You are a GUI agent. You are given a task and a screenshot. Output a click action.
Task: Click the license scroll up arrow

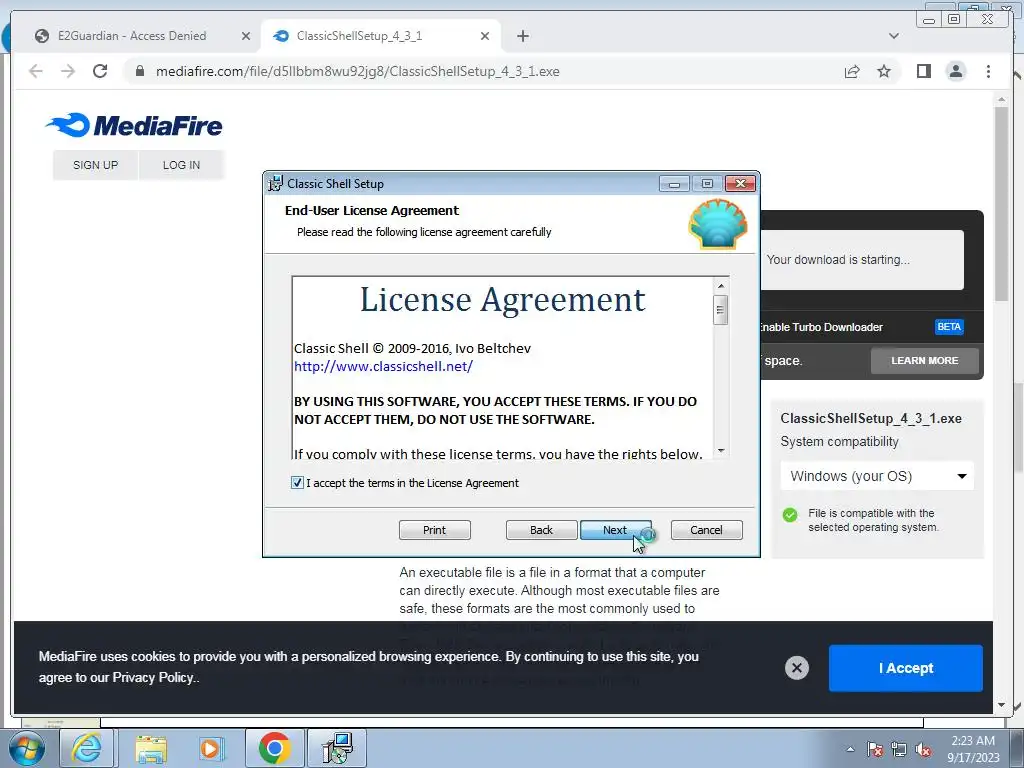pos(721,286)
